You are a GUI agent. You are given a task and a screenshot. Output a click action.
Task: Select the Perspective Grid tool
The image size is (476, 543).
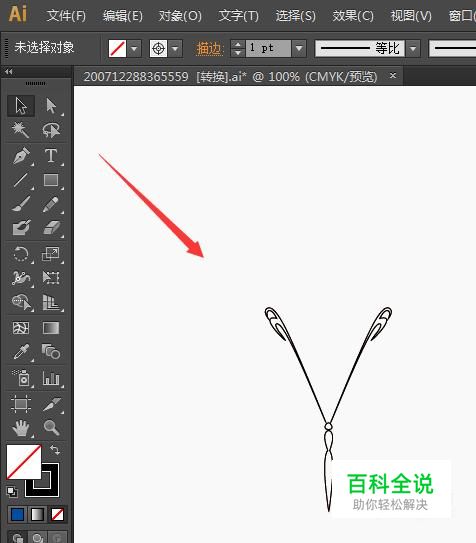tap(51, 302)
